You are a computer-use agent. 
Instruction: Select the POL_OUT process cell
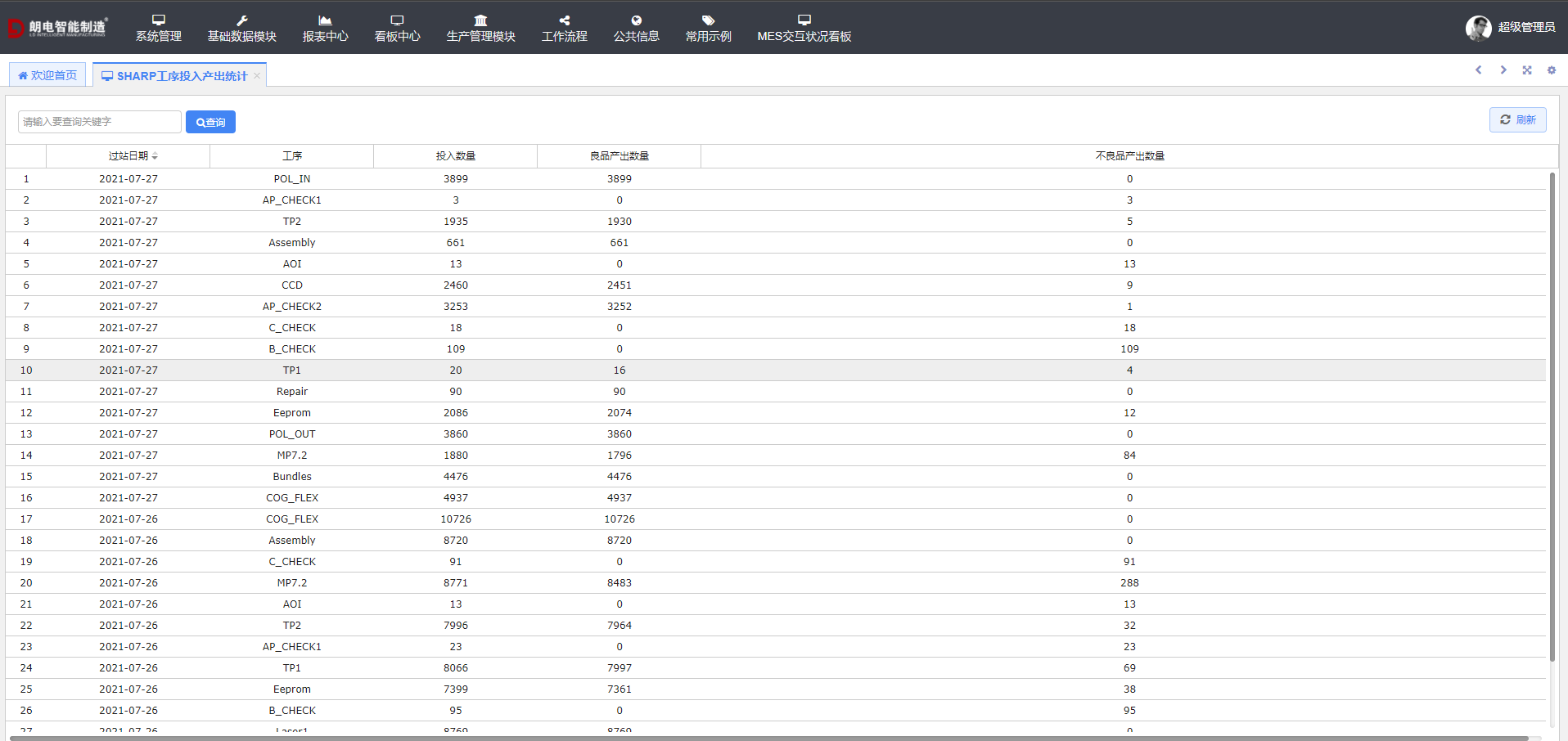pyautogui.click(x=292, y=434)
